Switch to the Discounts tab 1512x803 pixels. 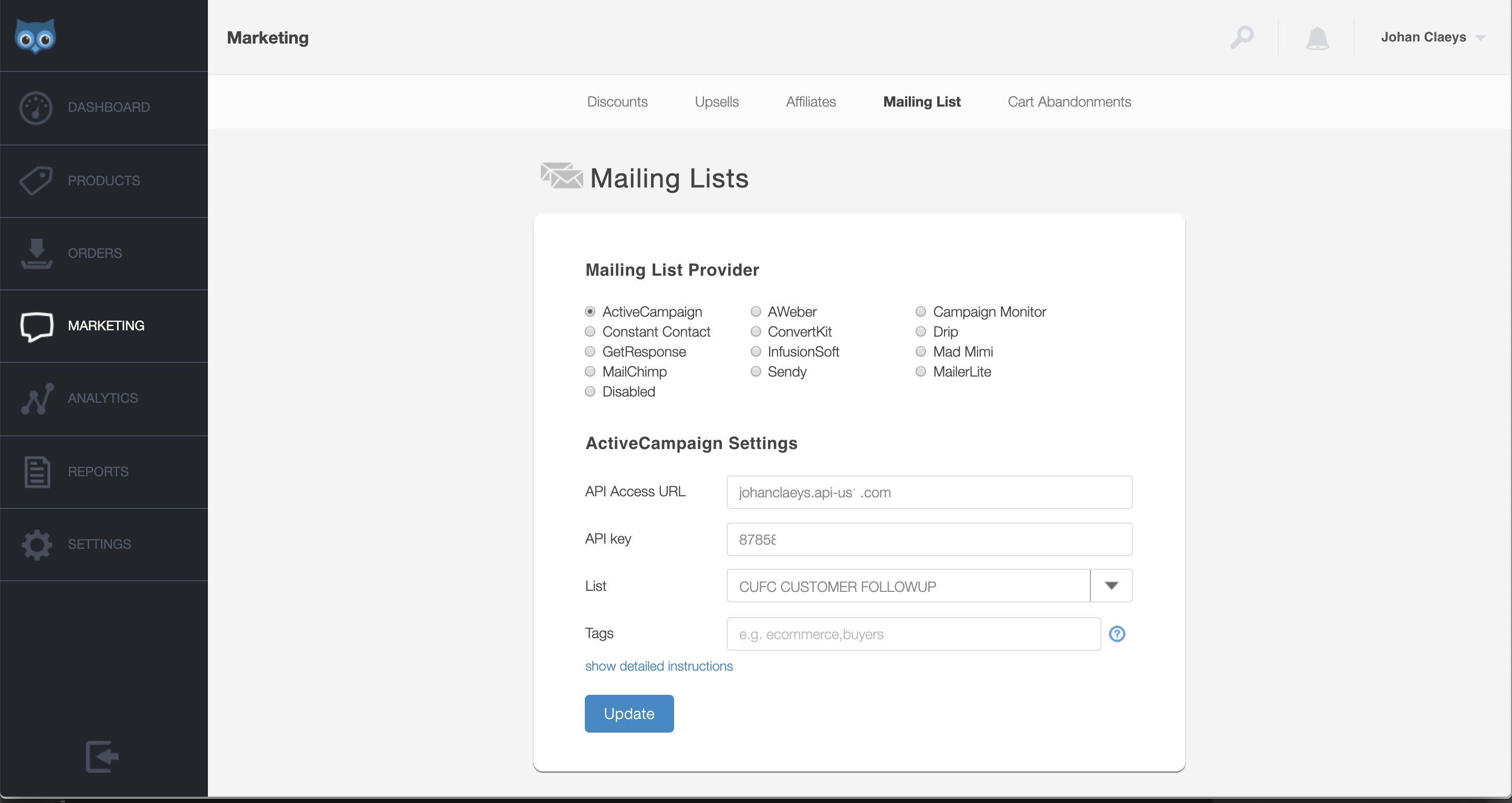click(616, 101)
